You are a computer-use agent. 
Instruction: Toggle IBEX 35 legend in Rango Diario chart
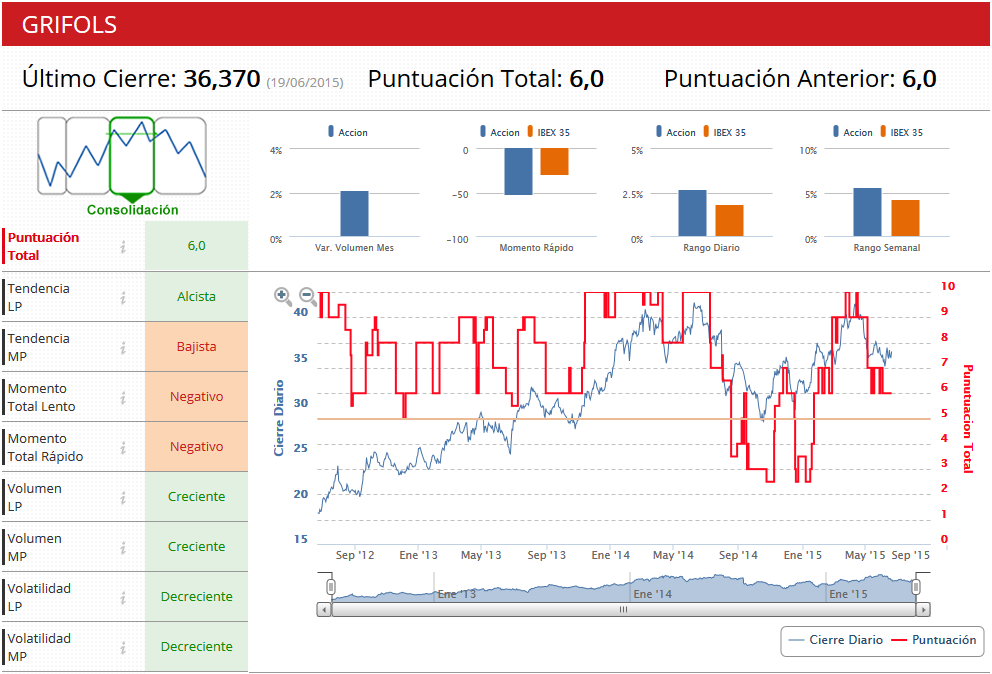pyautogui.click(x=724, y=132)
